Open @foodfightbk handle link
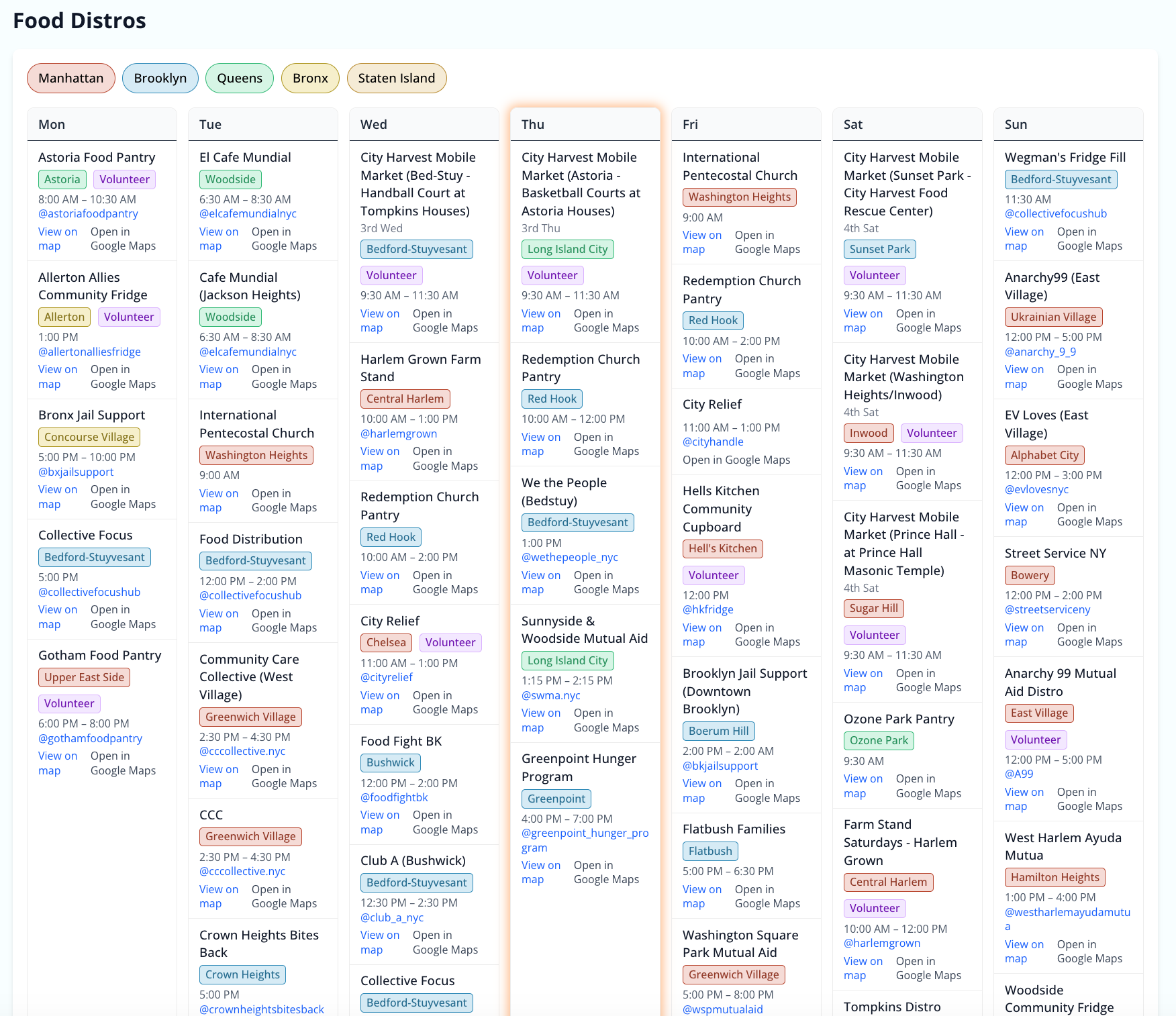Screen dimensions: 1176x1016 pyautogui.click(x=394, y=797)
